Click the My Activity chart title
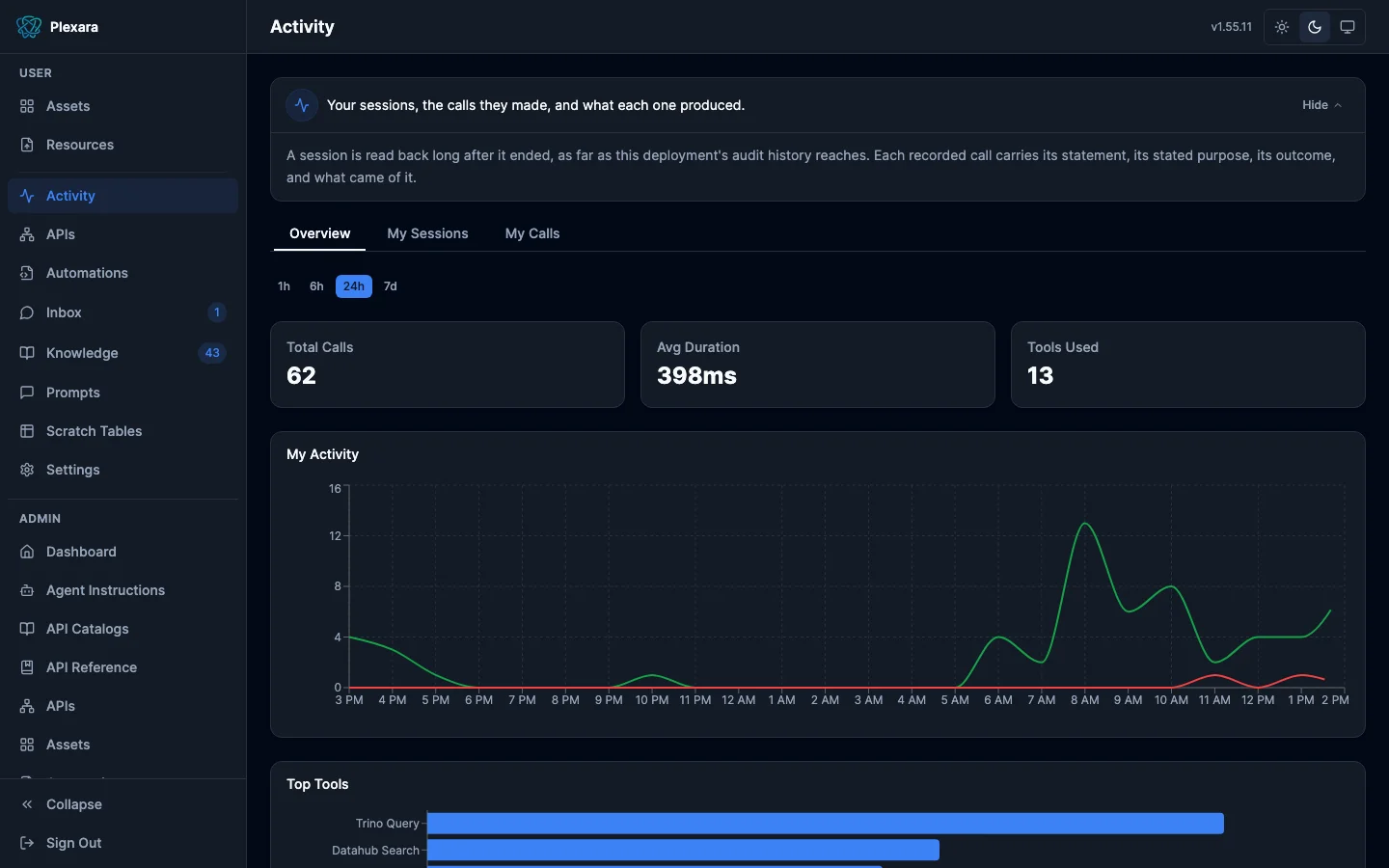The image size is (1389, 868). (322, 454)
